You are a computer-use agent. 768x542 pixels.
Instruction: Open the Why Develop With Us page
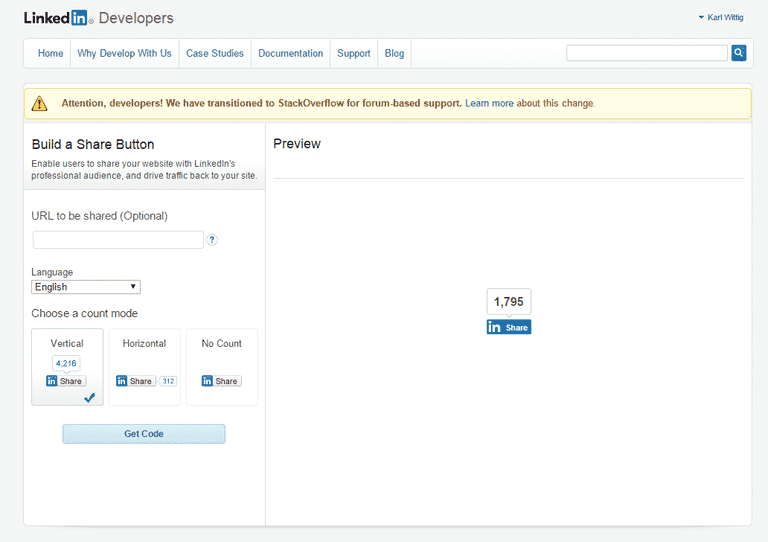click(124, 54)
